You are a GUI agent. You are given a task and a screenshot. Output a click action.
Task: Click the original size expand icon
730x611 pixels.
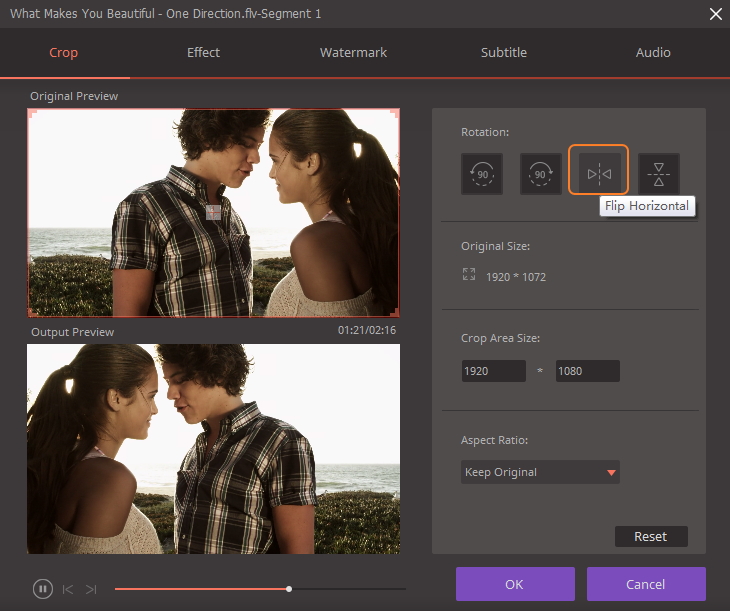[469, 274]
